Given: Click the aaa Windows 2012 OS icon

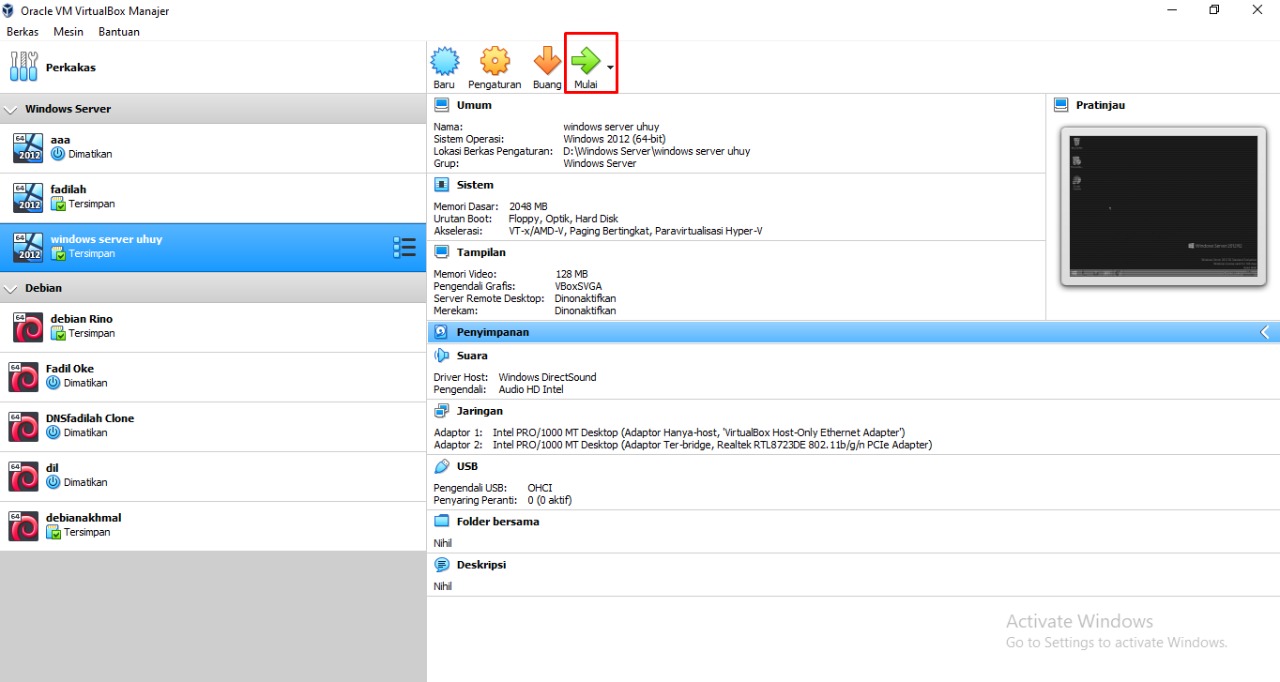Looking at the screenshot, I should [28, 148].
